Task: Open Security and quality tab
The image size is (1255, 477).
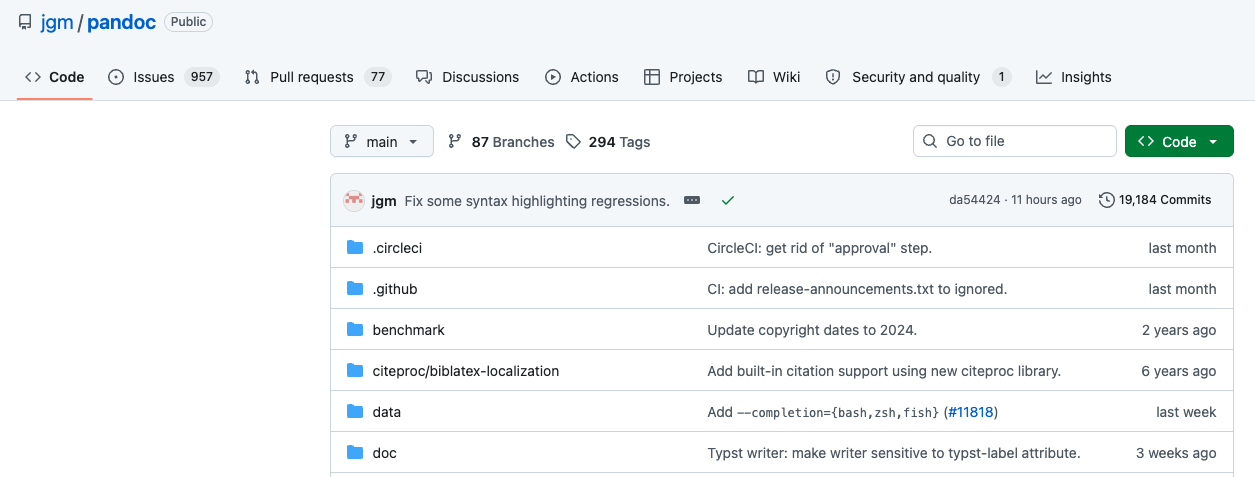Action: (x=918, y=77)
